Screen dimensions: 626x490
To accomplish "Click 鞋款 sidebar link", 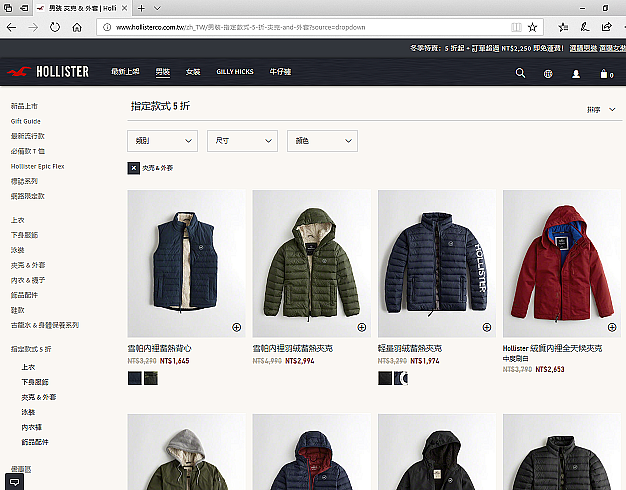I will click(18, 310).
